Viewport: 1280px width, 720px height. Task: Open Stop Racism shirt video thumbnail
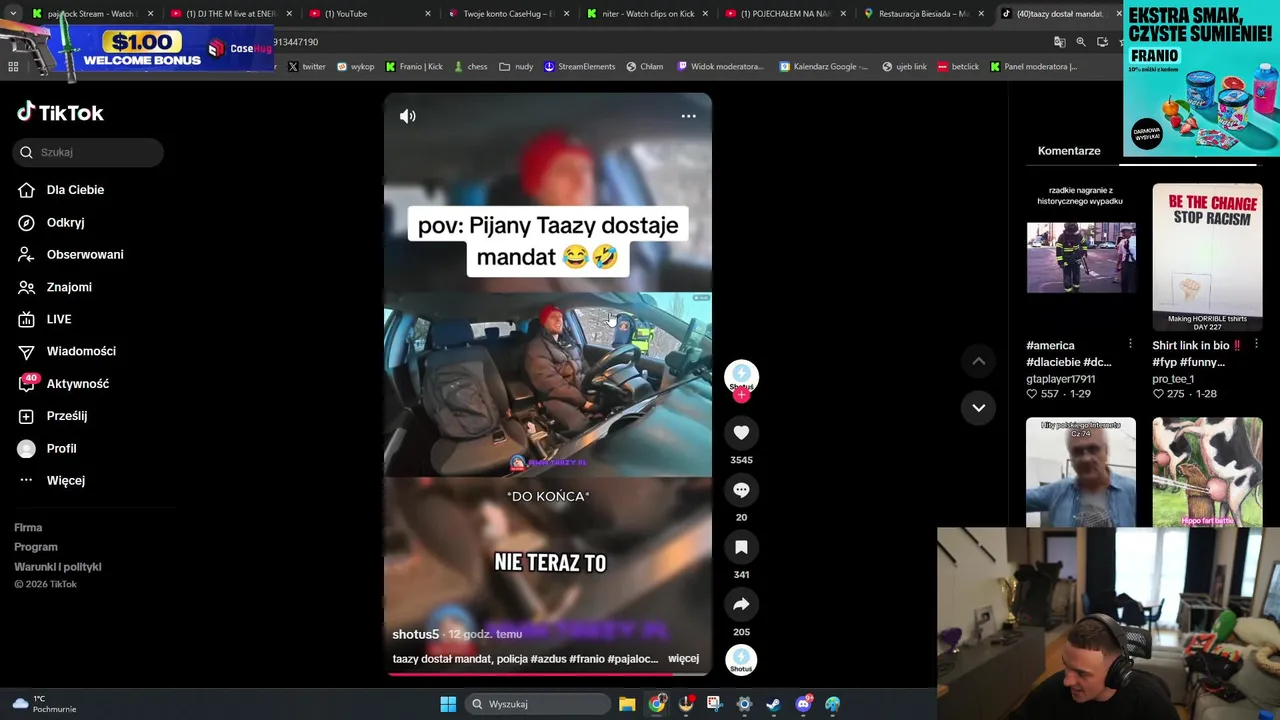(x=1207, y=257)
